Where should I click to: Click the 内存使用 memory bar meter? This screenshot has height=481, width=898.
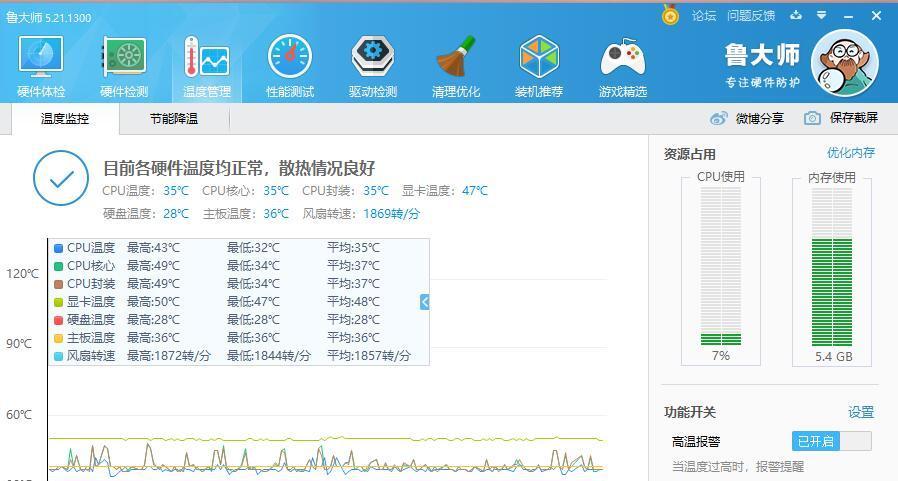(x=832, y=266)
